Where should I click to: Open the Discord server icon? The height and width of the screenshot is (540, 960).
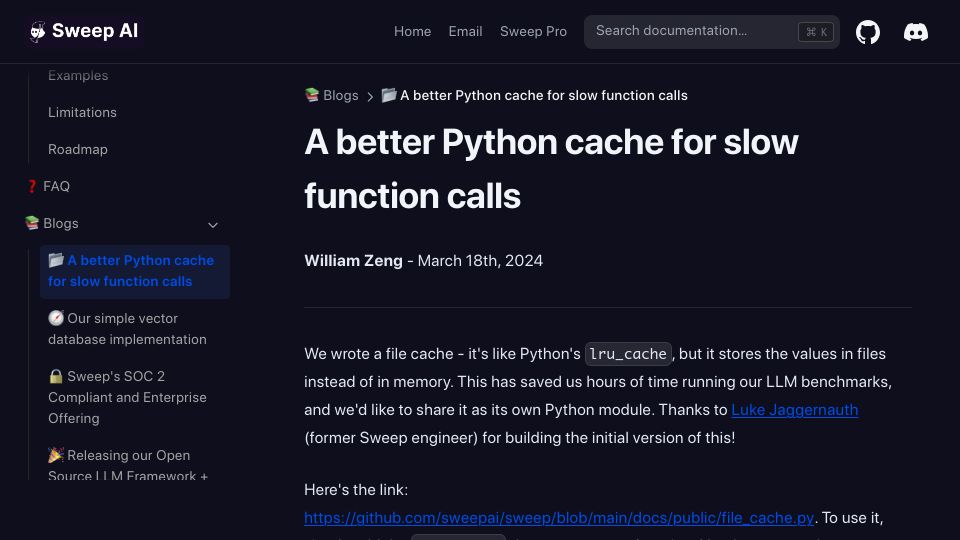pyautogui.click(x=916, y=32)
